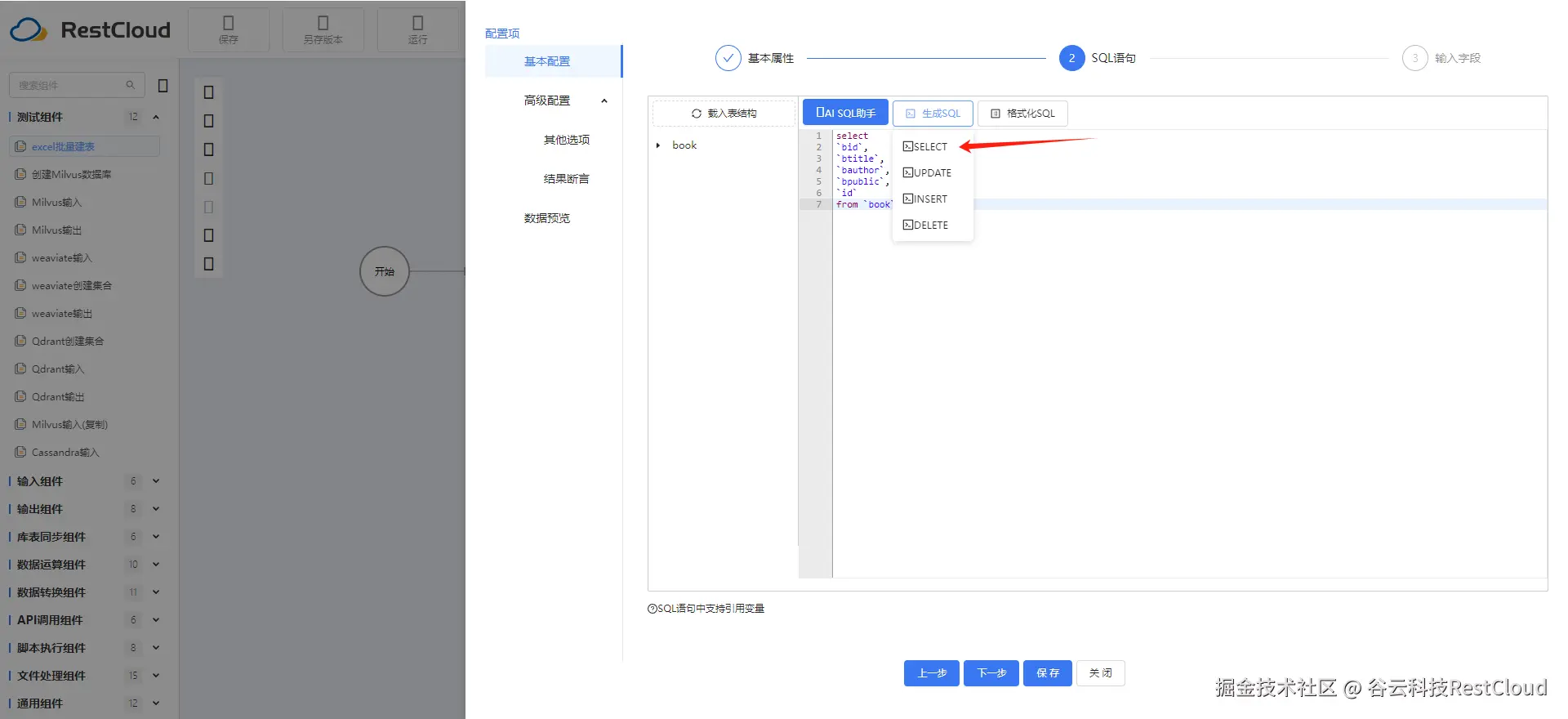Open the 生成SQL dropdown button
The width and height of the screenshot is (1568, 719).
click(x=933, y=114)
